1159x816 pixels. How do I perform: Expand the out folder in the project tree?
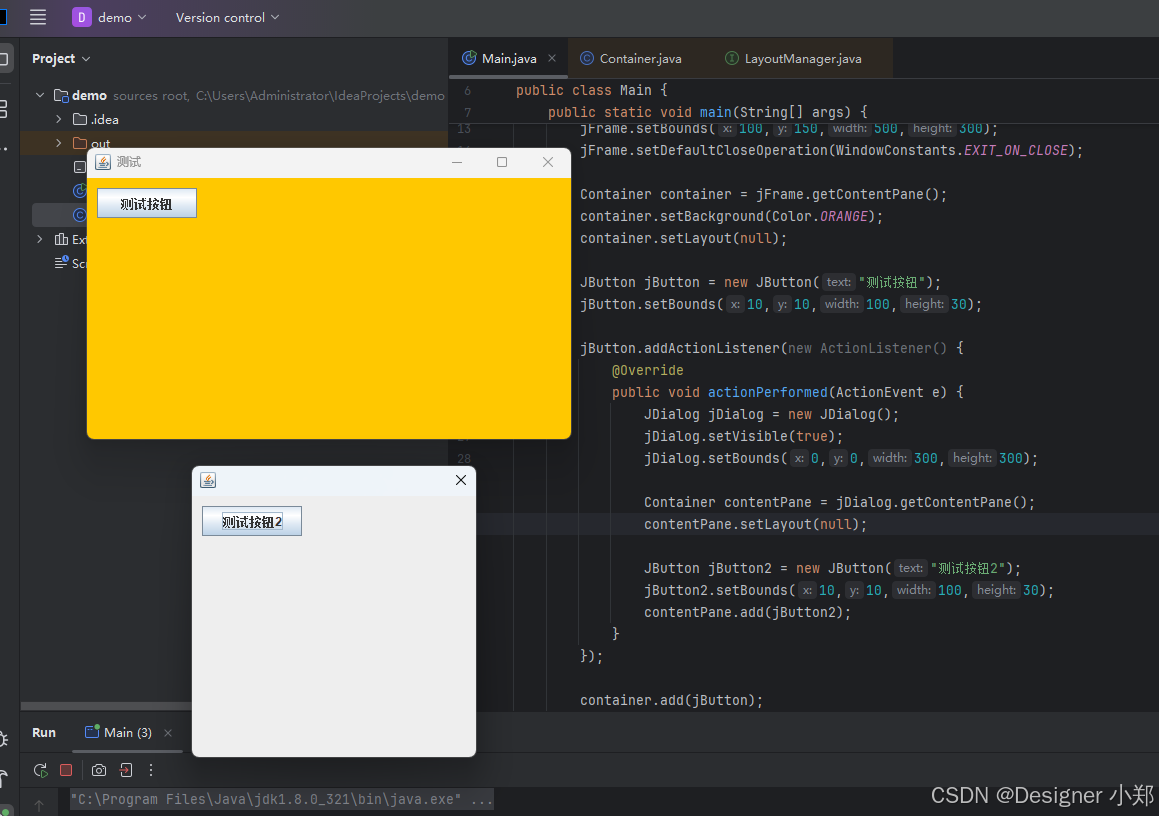coord(58,143)
